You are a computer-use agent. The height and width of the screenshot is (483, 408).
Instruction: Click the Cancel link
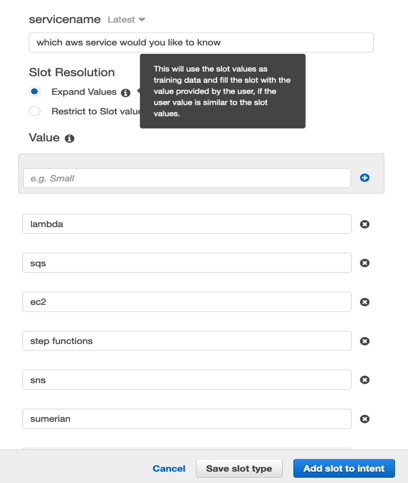(x=169, y=469)
